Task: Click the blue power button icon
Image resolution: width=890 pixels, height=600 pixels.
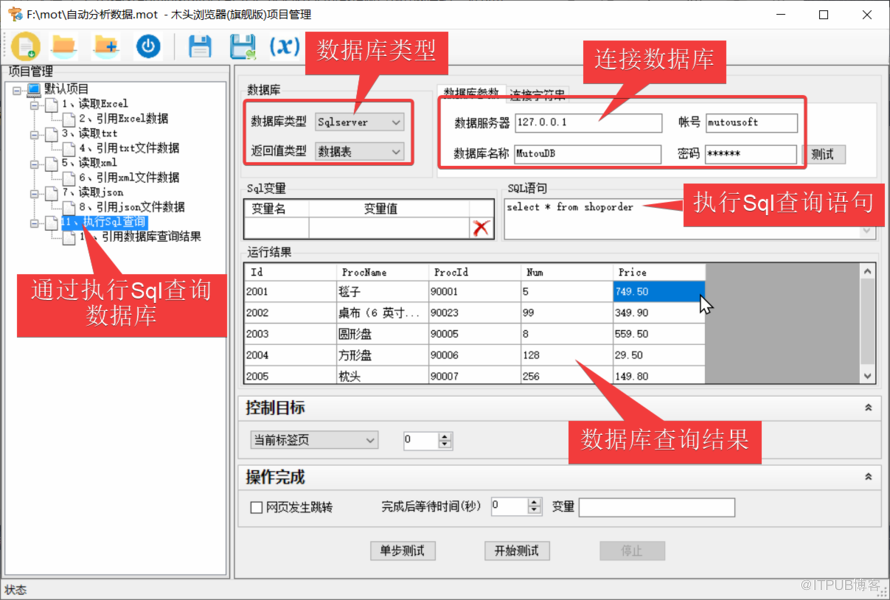Action: tap(148, 45)
